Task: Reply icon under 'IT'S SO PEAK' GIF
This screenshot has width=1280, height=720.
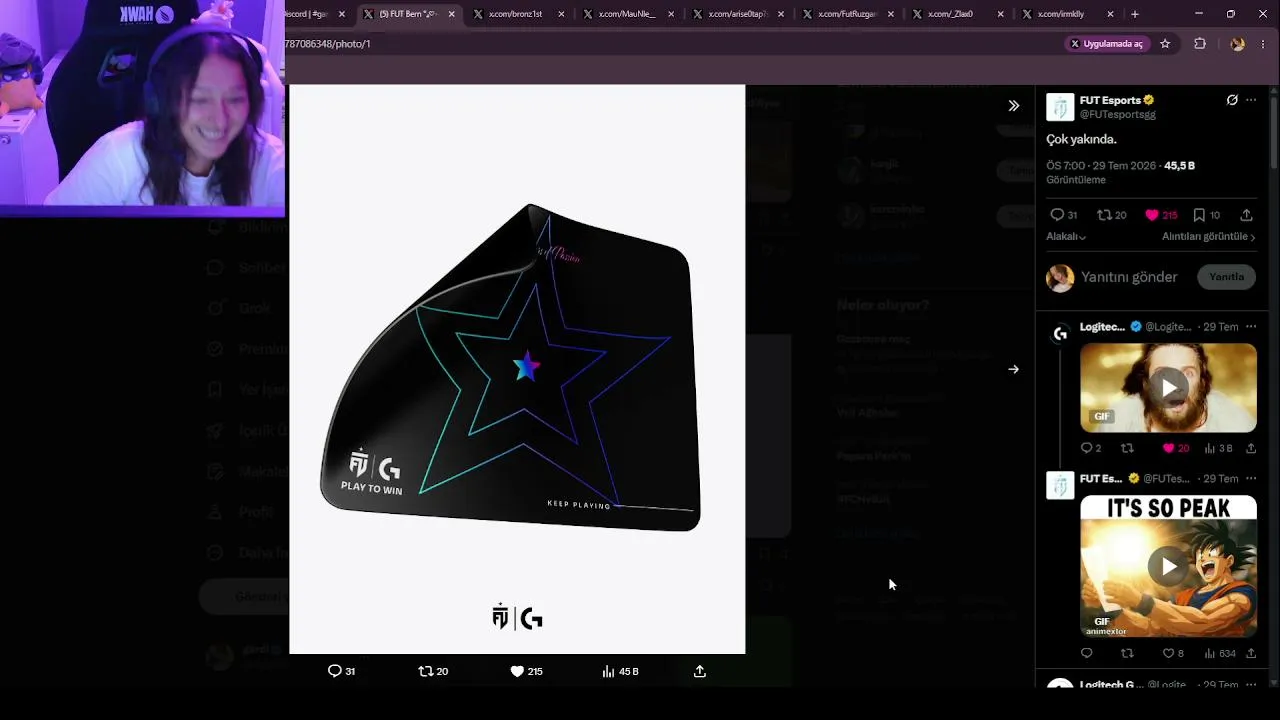Action: [x=1087, y=654]
